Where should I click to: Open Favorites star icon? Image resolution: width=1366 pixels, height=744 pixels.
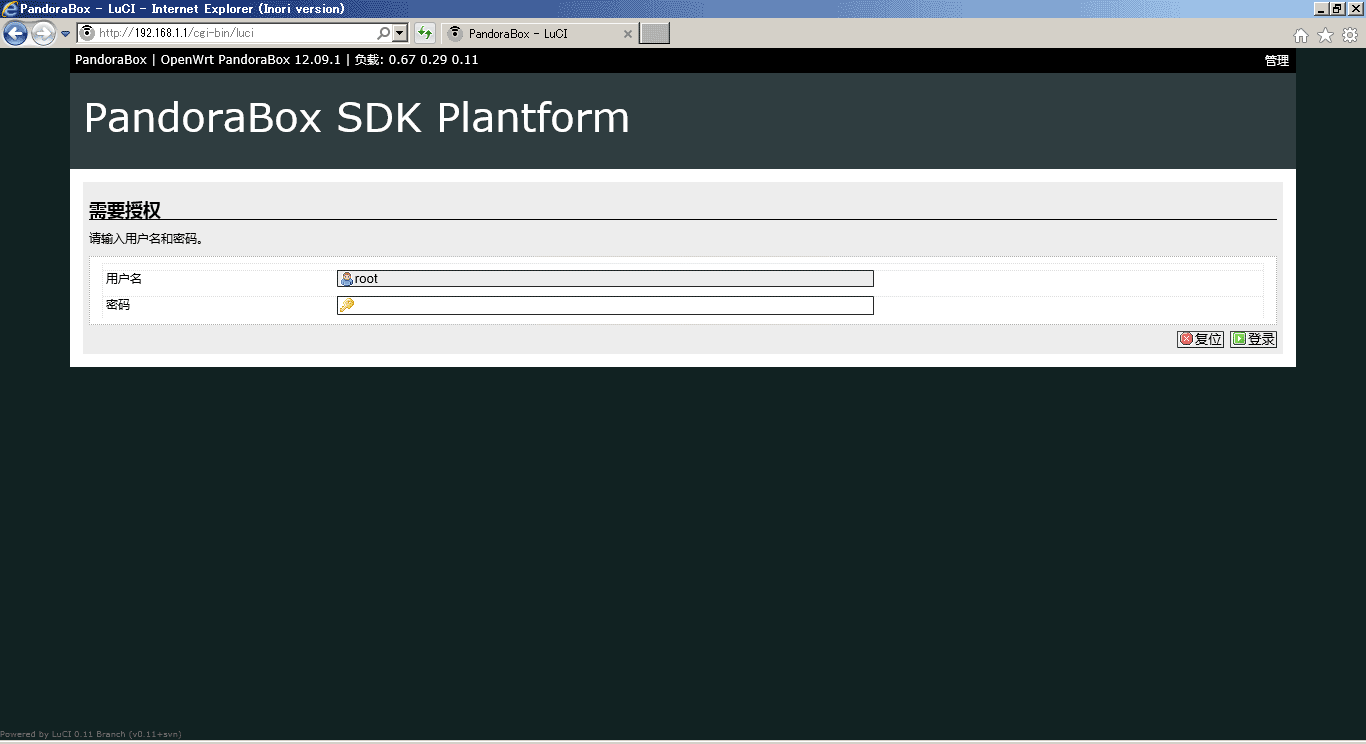(1325, 35)
